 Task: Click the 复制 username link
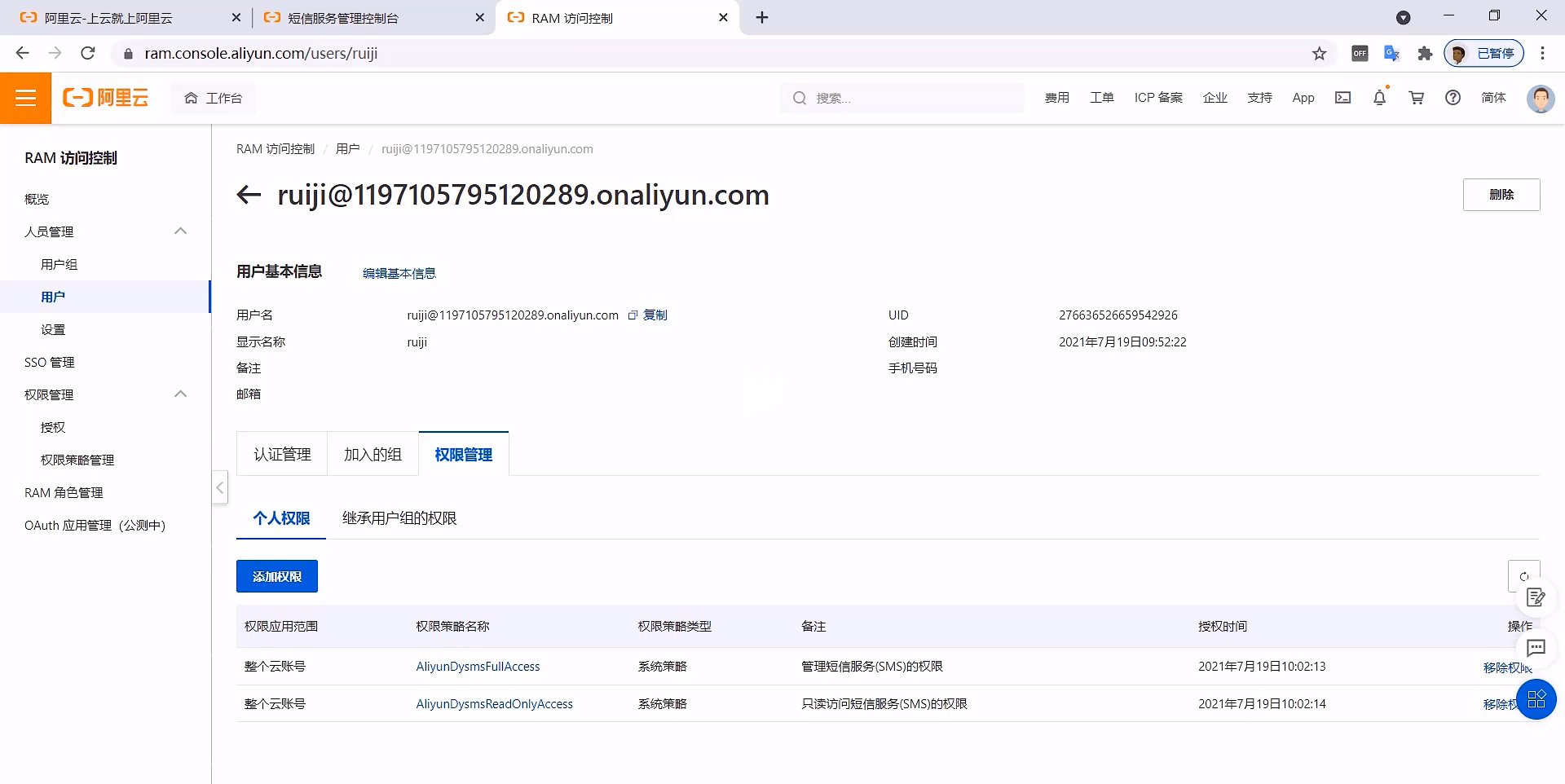(655, 315)
